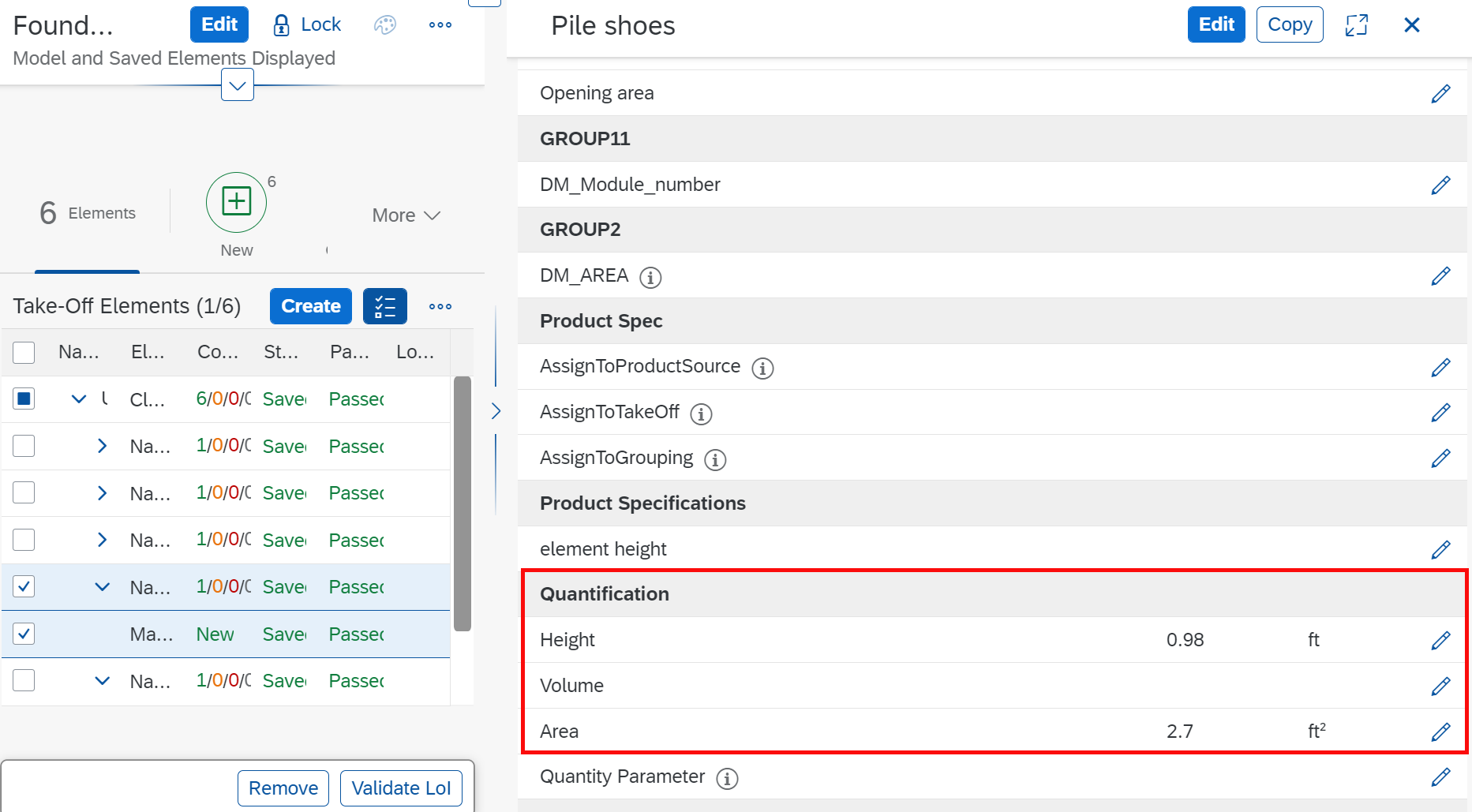
Task: Sort by the Pa... column header
Action: 350,352
